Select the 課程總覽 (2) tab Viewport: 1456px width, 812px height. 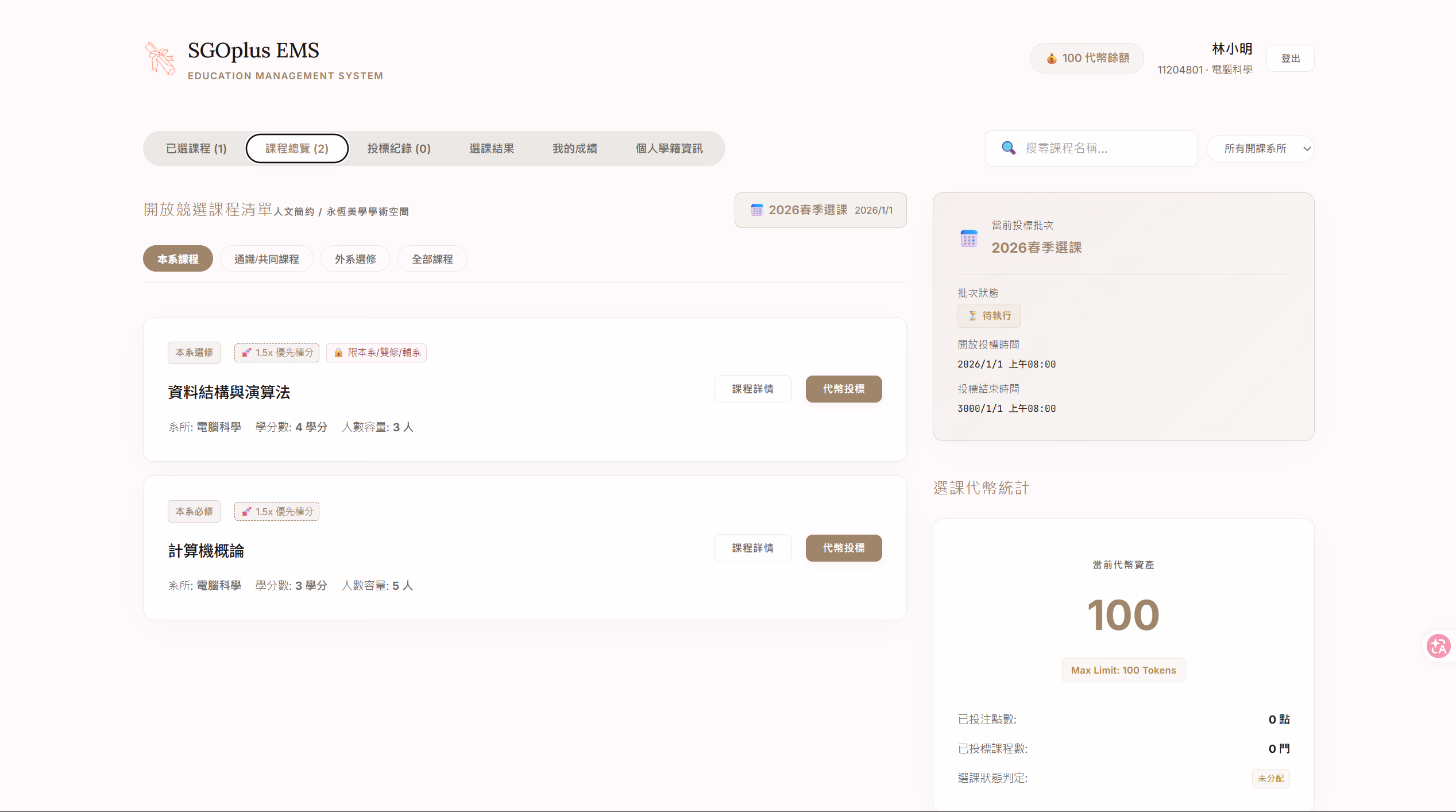pyautogui.click(x=297, y=149)
